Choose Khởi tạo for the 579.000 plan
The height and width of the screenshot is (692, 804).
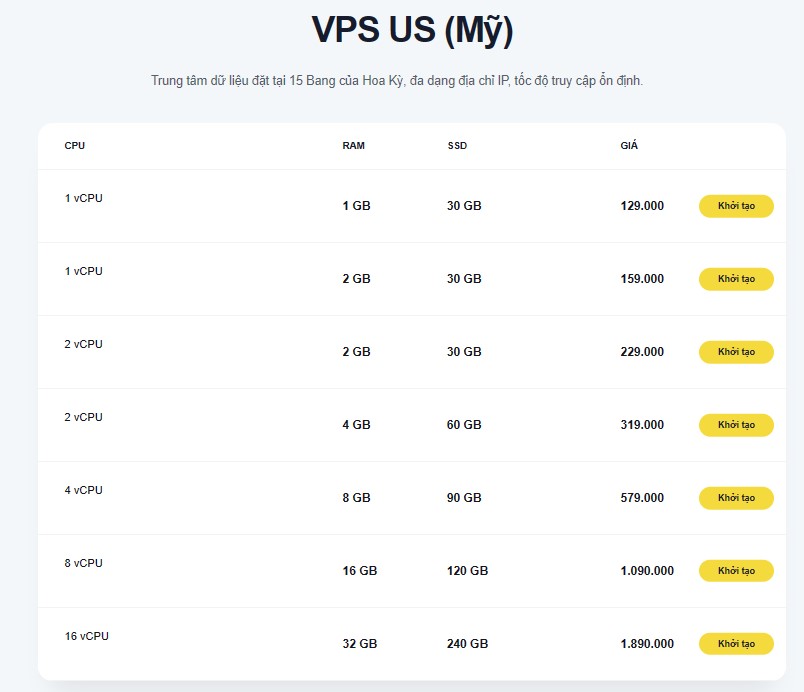click(736, 498)
